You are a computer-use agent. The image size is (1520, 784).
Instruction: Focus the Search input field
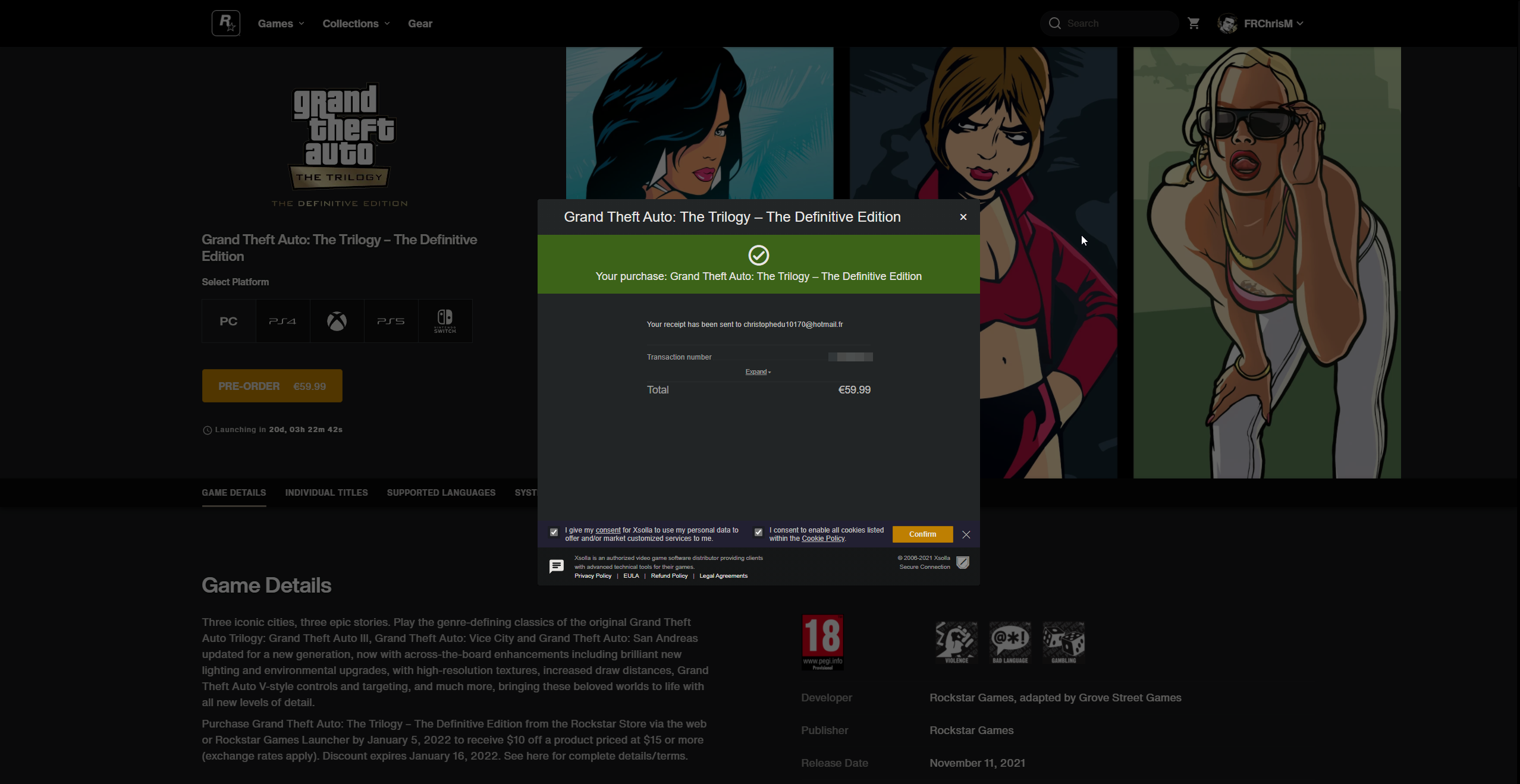point(1109,23)
